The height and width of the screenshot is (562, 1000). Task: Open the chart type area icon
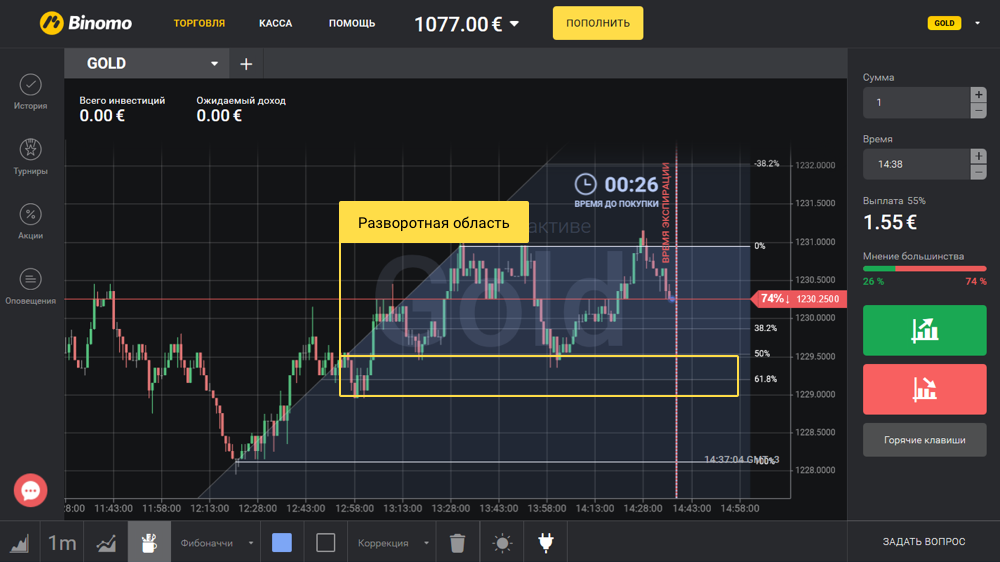20,542
